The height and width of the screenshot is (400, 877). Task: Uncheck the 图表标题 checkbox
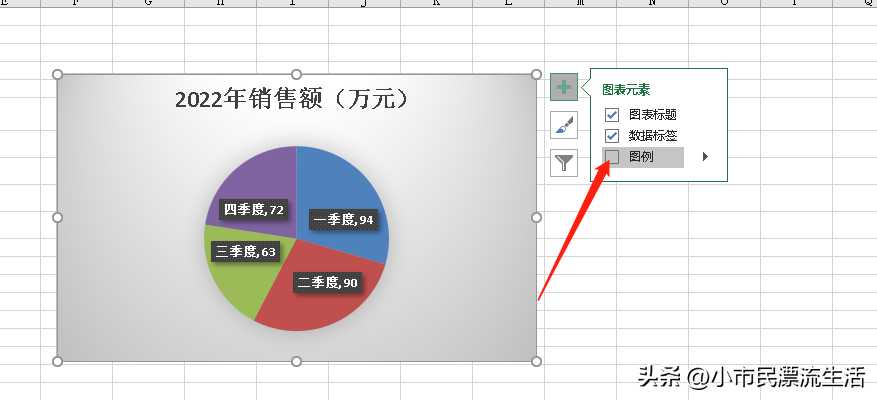pyautogui.click(x=612, y=115)
